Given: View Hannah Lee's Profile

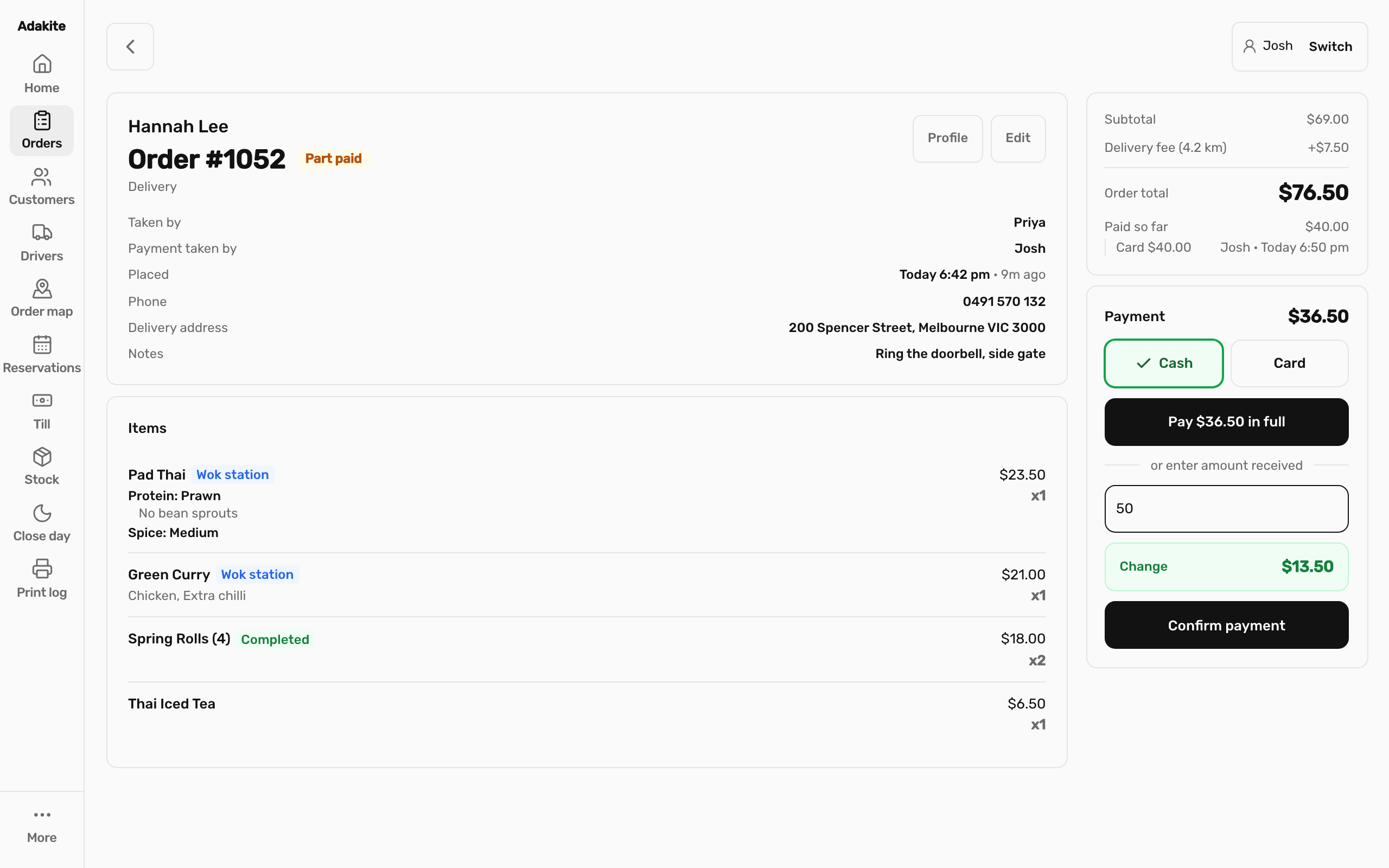Looking at the screenshot, I should pyautogui.click(x=948, y=138).
